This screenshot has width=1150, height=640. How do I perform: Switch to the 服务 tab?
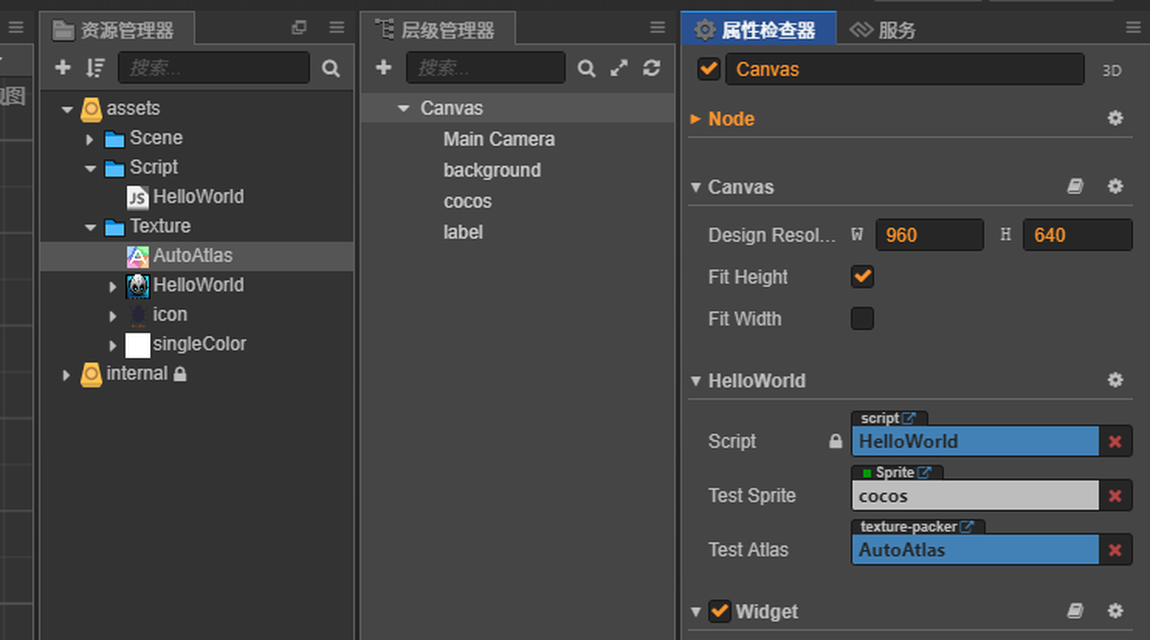click(x=884, y=30)
